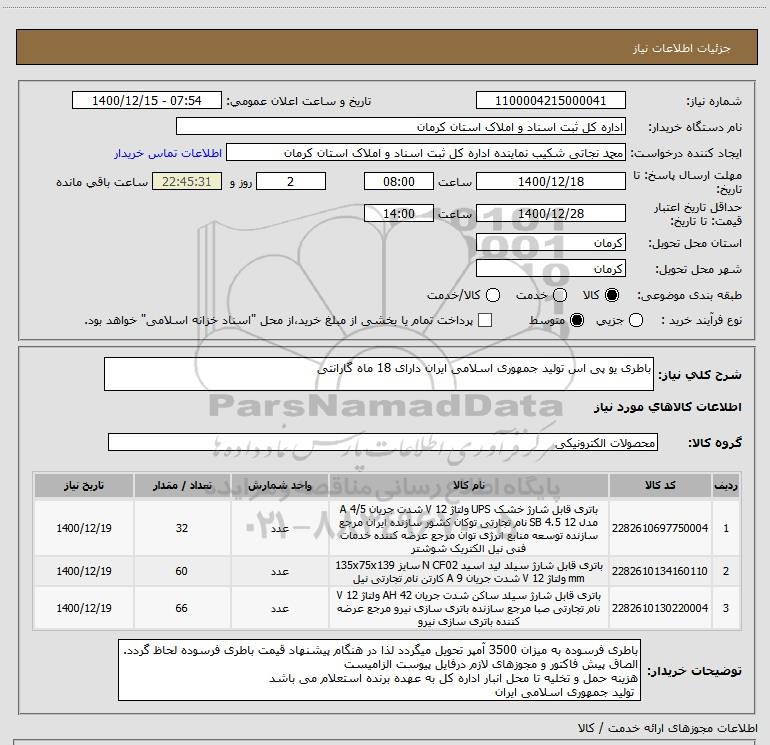
Task: Click the need date 1400/12/19 in row 1
Action: tap(83, 528)
